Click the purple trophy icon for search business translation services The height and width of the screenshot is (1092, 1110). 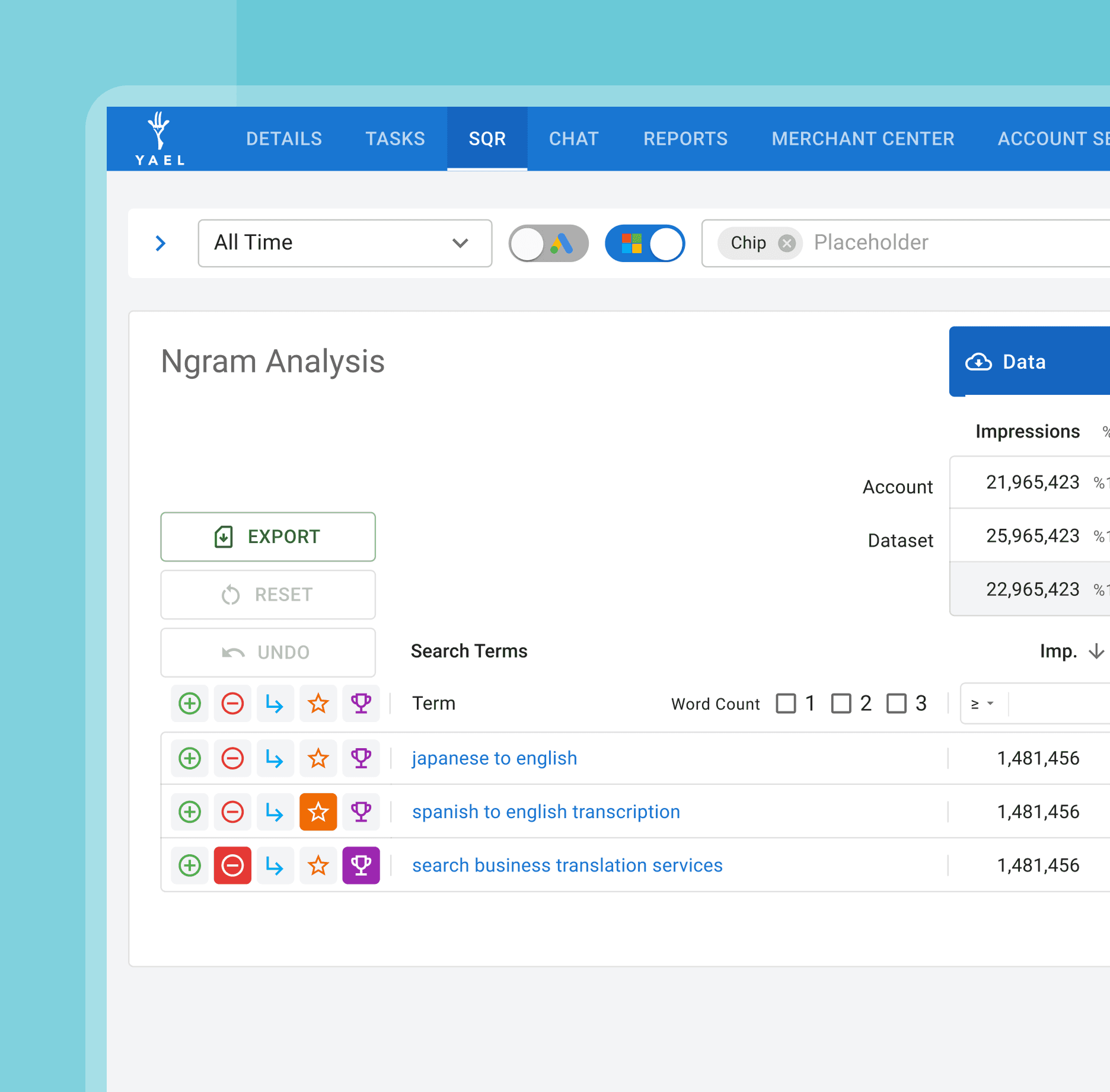point(361,866)
